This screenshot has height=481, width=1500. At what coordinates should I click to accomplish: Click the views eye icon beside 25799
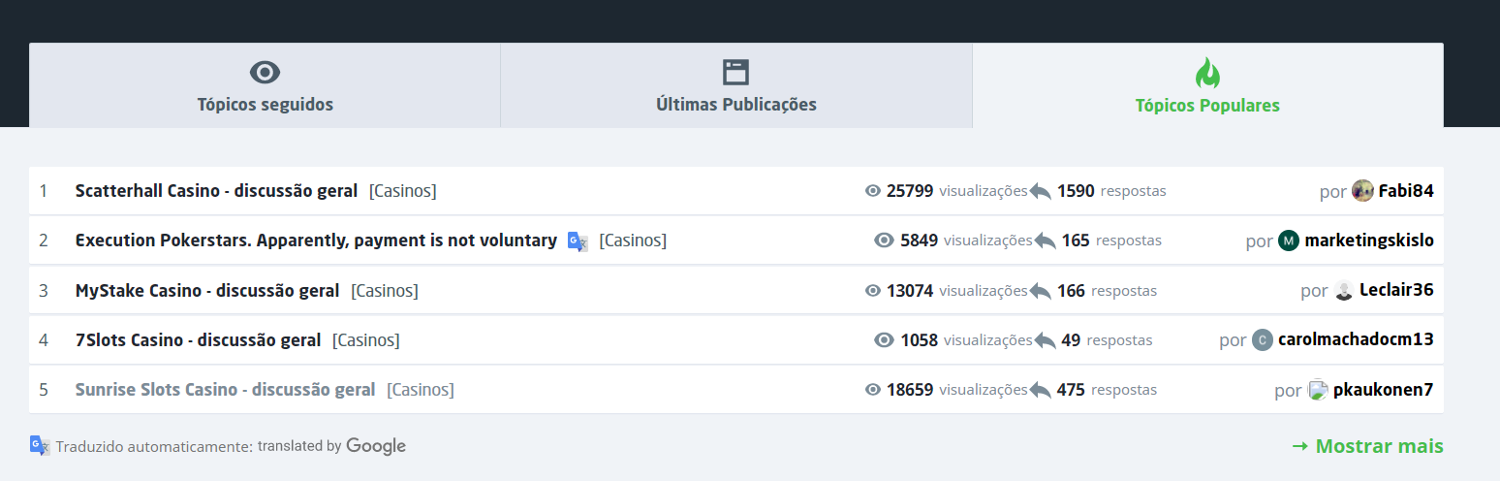click(873, 191)
